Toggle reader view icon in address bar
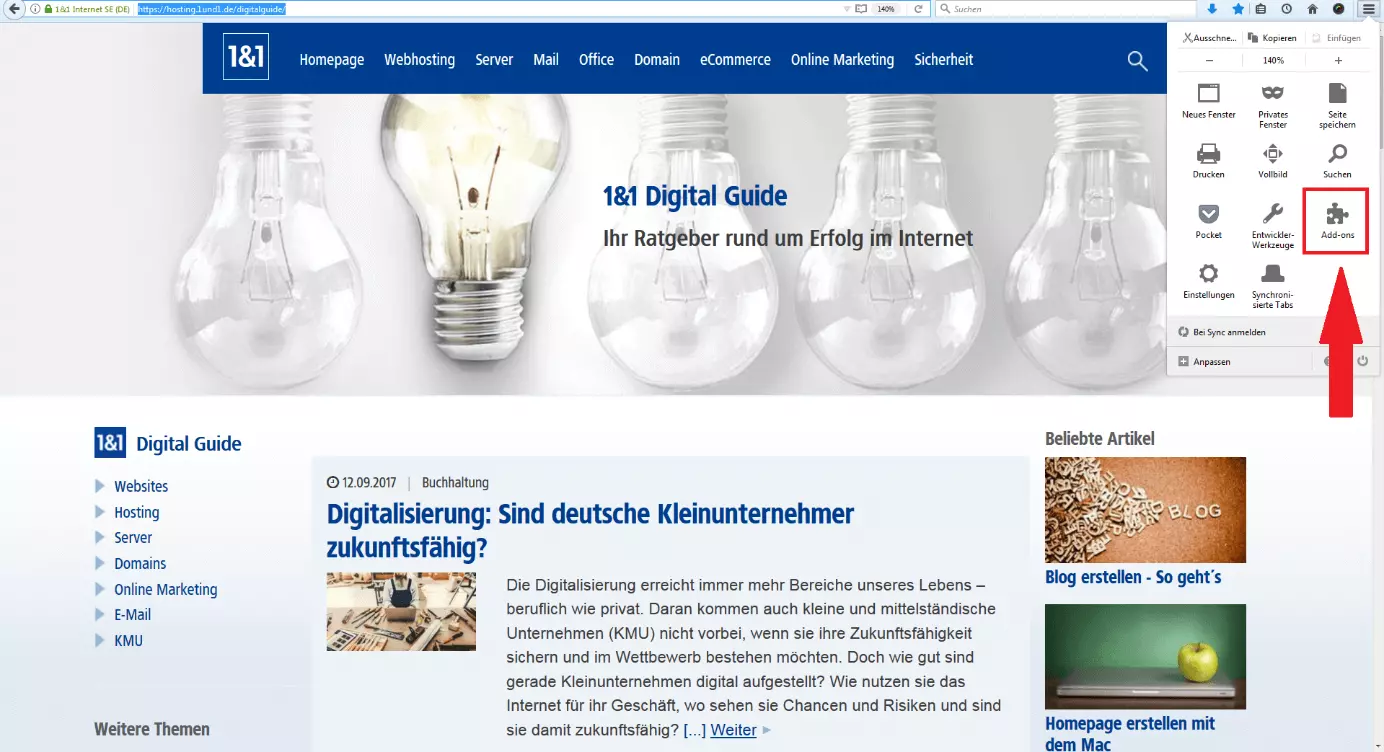 pyautogui.click(x=860, y=9)
